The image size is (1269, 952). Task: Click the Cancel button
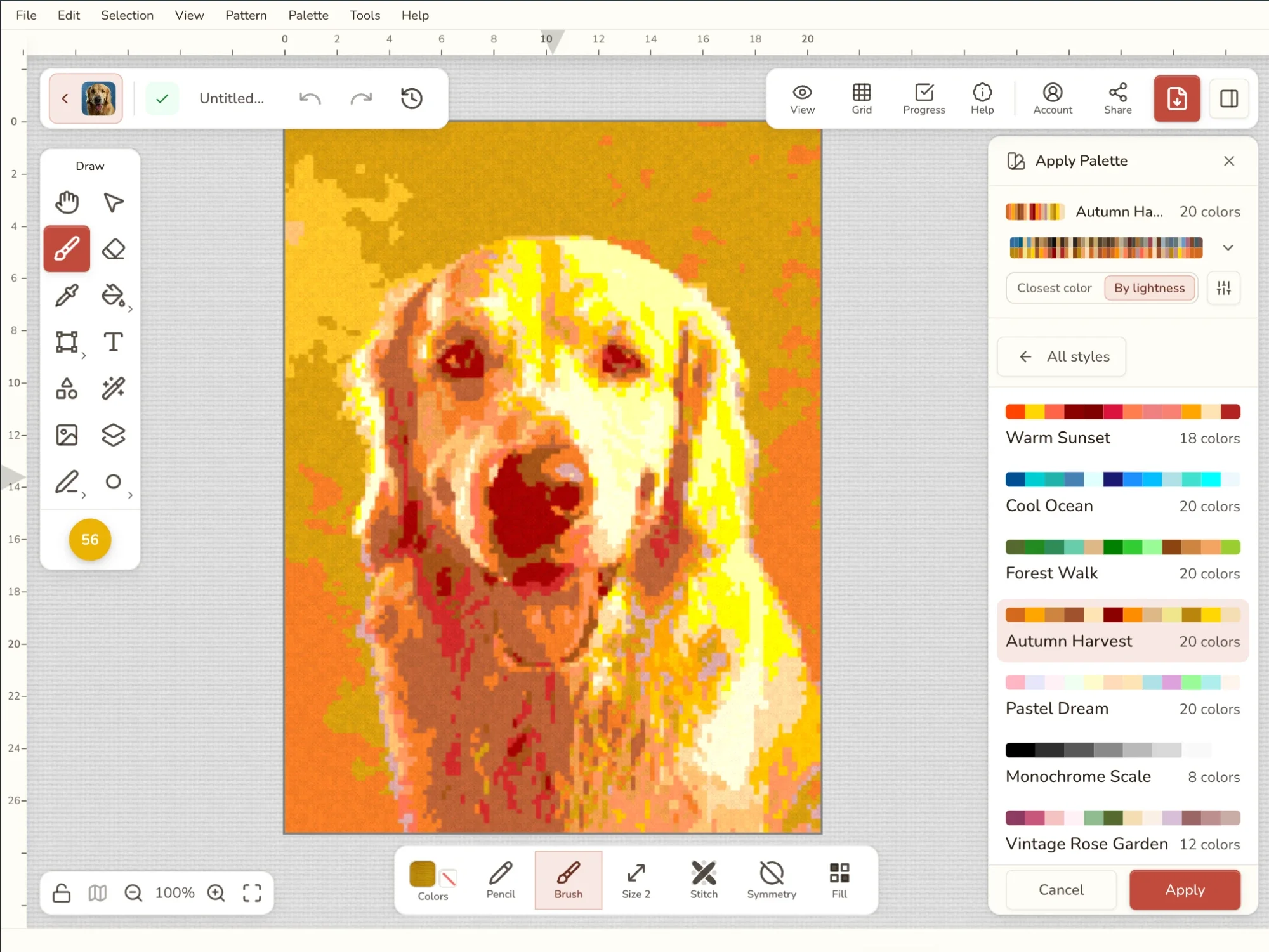(x=1061, y=890)
